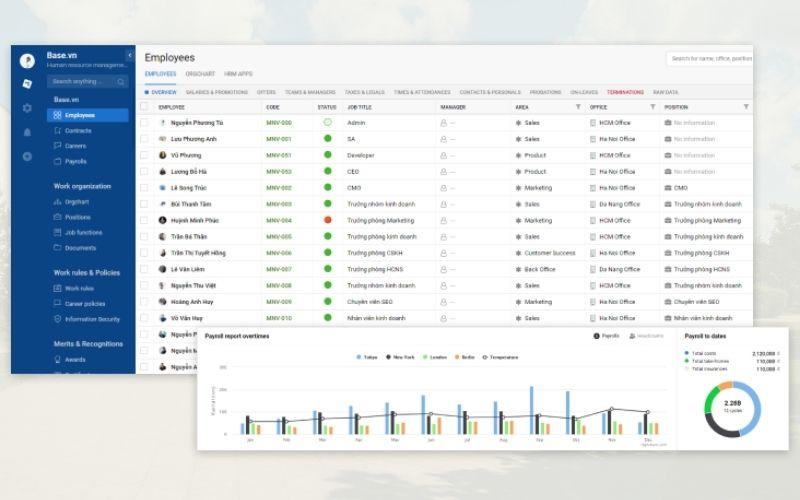Collapse the sidebar with the arrow toggle
Image resolution: width=800 pixels, height=500 pixels.
pyautogui.click(x=130, y=55)
